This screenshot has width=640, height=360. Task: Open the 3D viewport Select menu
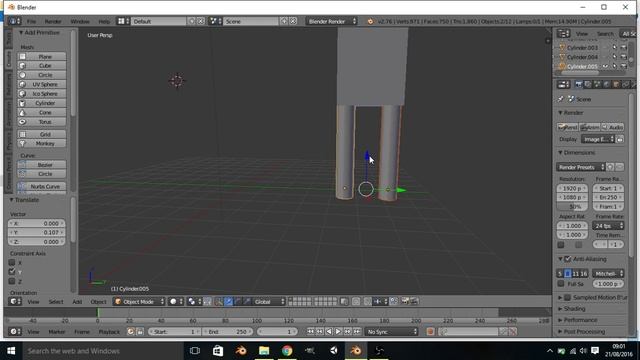[x=56, y=302]
